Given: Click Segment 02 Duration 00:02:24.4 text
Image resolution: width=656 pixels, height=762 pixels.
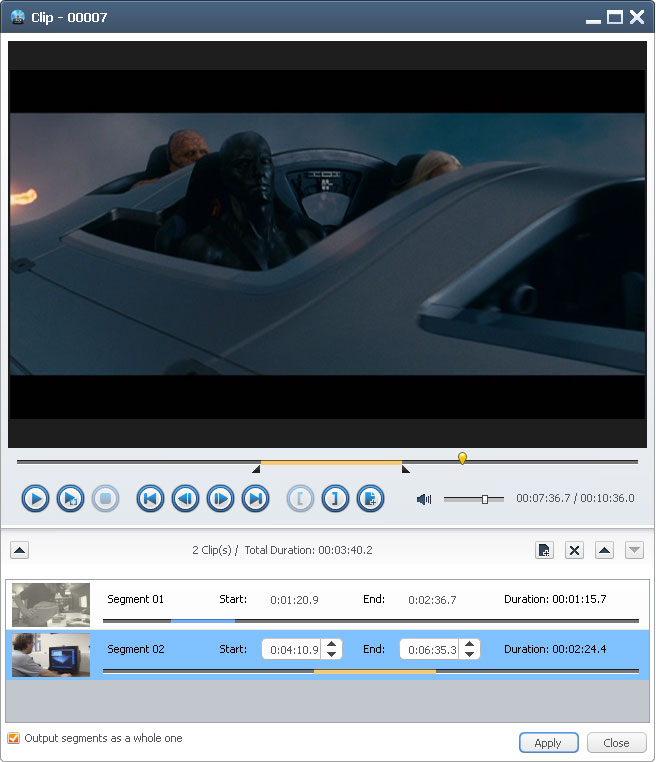Looking at the screenshot, I should point(555,649).
